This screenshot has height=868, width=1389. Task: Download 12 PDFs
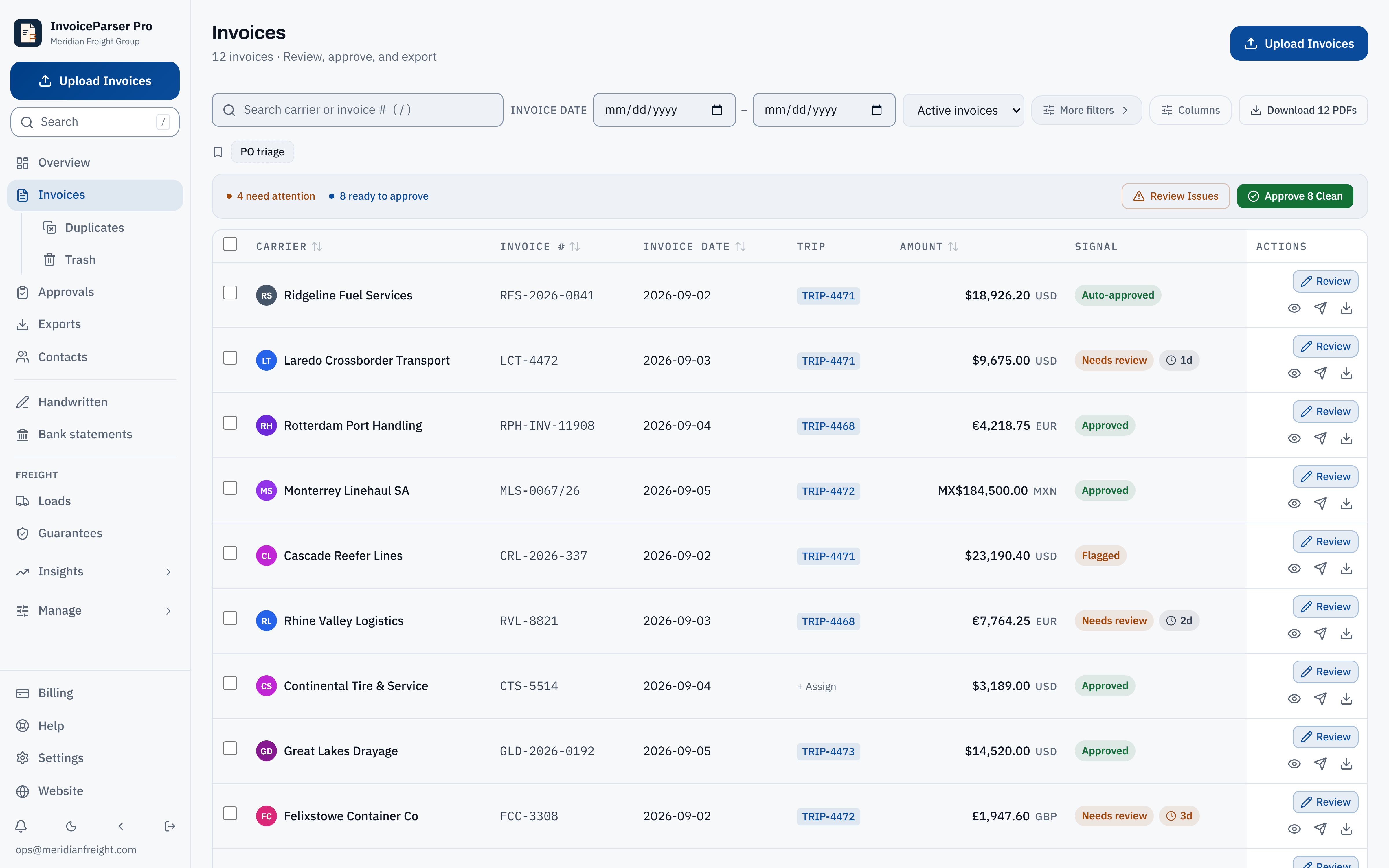[x=1303, y=110]
